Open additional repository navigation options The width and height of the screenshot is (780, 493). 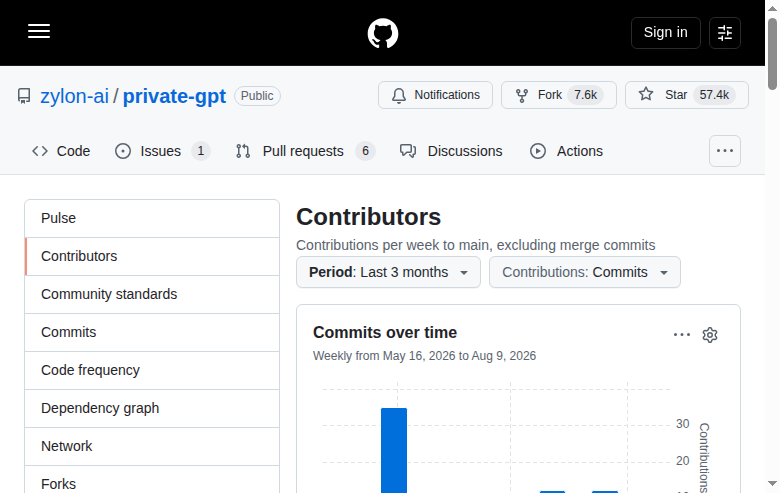(725, 151)
